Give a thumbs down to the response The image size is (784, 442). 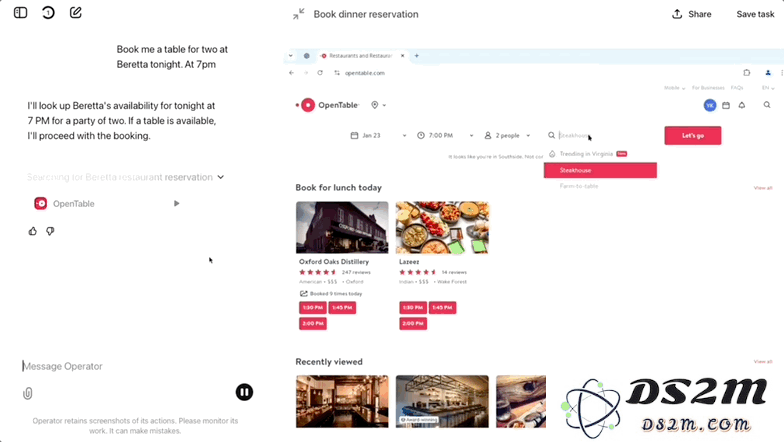click(50, 231)
